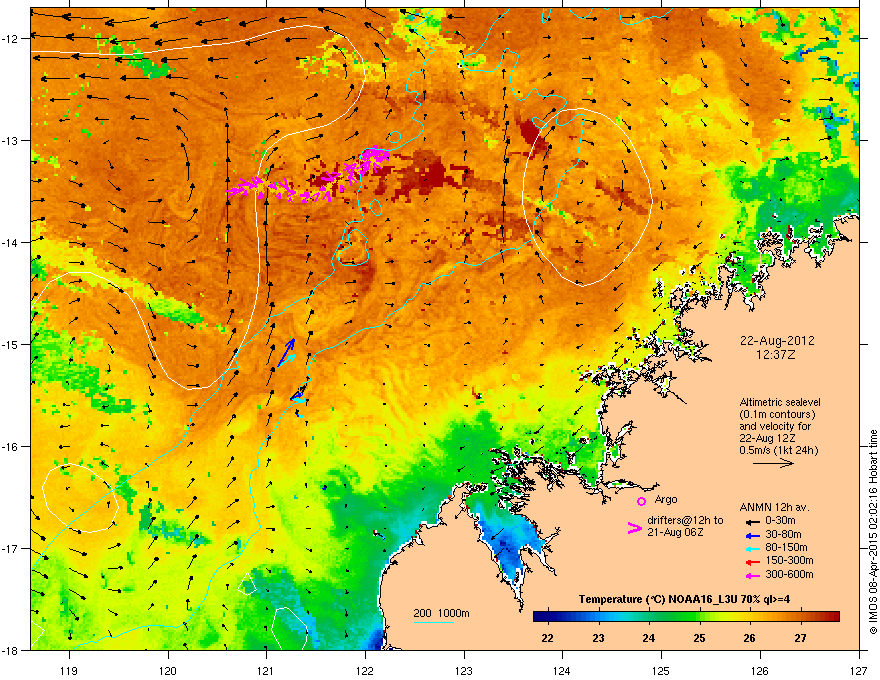Image resolution: width=880 pixels, height=680 pixels.
Task: Click the latitude axis label '-15'
Action: (x=10, y=344)
